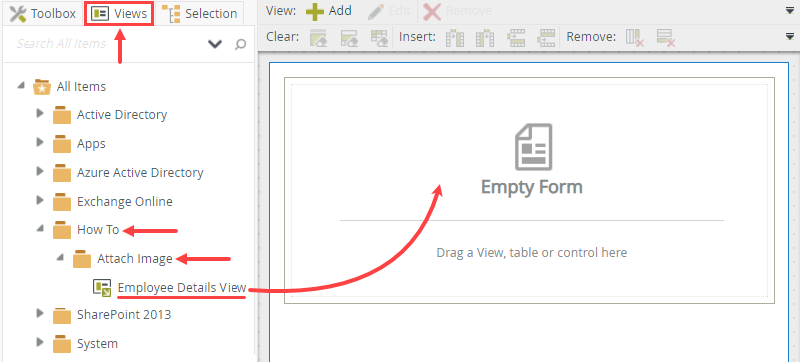Open the Clear/Insert toolbar overflow arrow

[x=790, y=37]
